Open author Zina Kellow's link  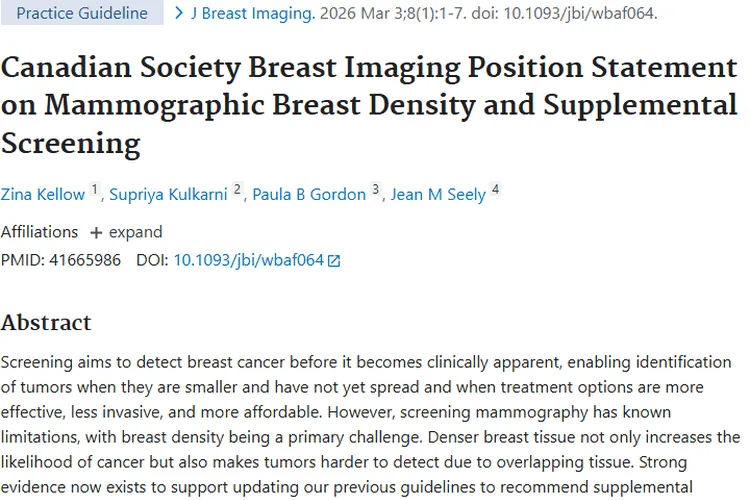[x=43, y=194]
